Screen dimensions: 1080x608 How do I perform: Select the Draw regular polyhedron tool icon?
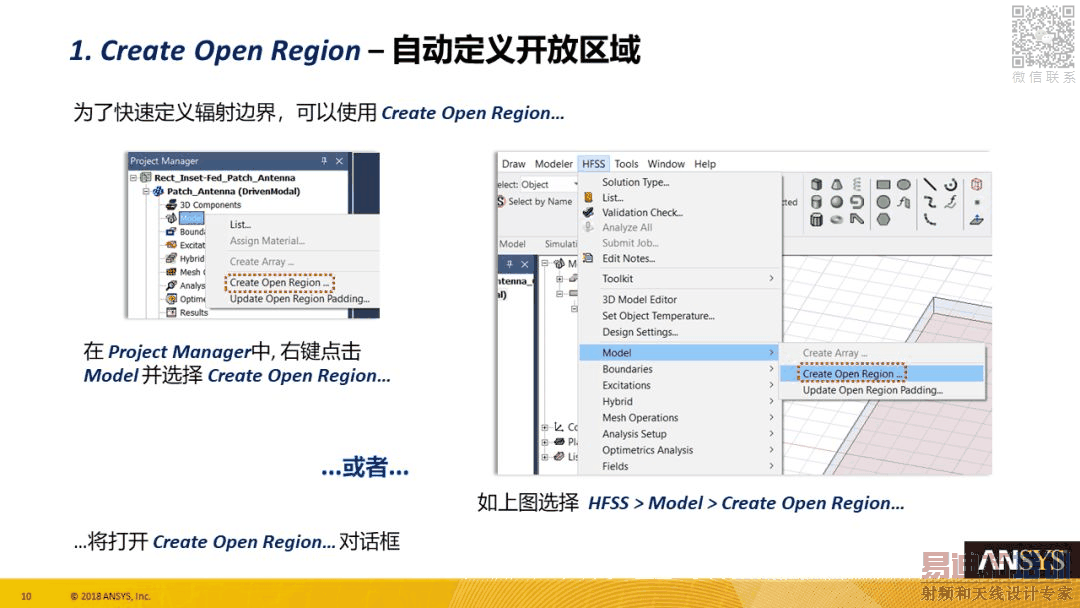coord(816,220)
